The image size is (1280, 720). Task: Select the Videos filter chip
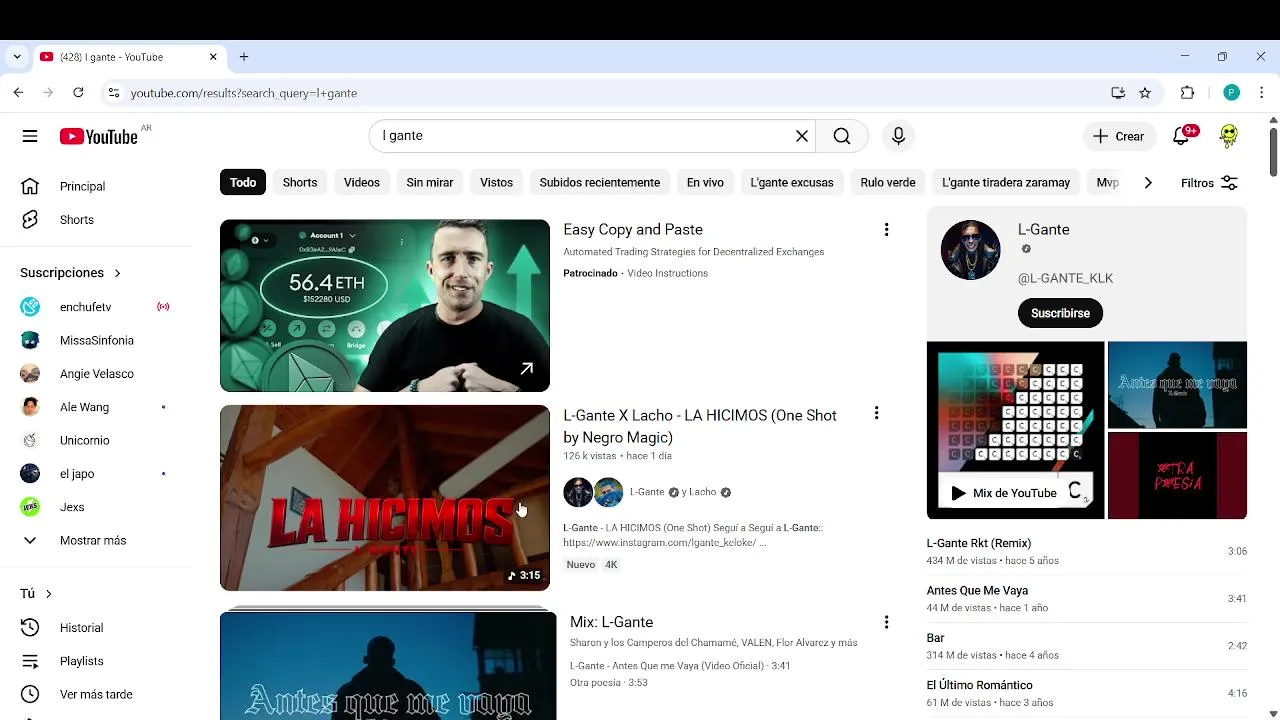[362, 182]
